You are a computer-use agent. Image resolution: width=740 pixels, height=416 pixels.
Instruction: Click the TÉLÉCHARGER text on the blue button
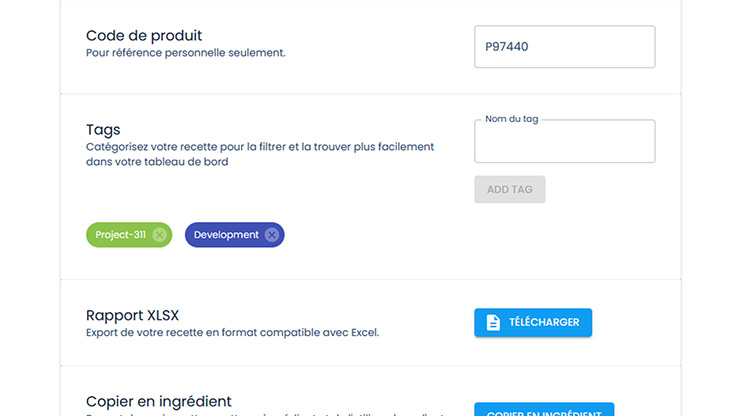coord(544,323)
